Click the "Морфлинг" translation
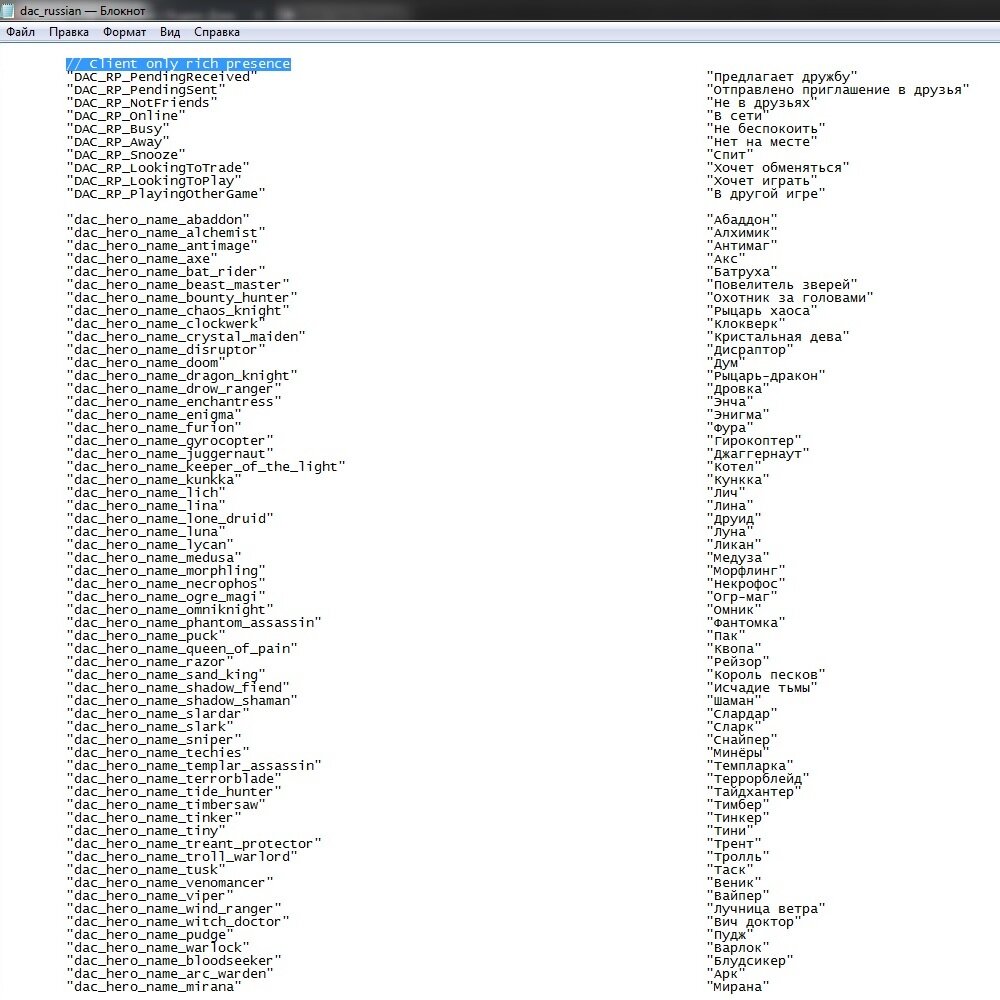Image resolution: width=1000 pixels, height=1000 pixels. [x=746, y=571]
